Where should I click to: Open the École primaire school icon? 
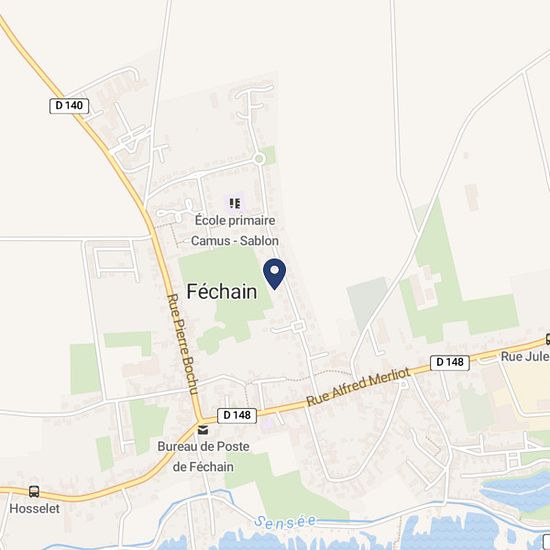[235, 203]
